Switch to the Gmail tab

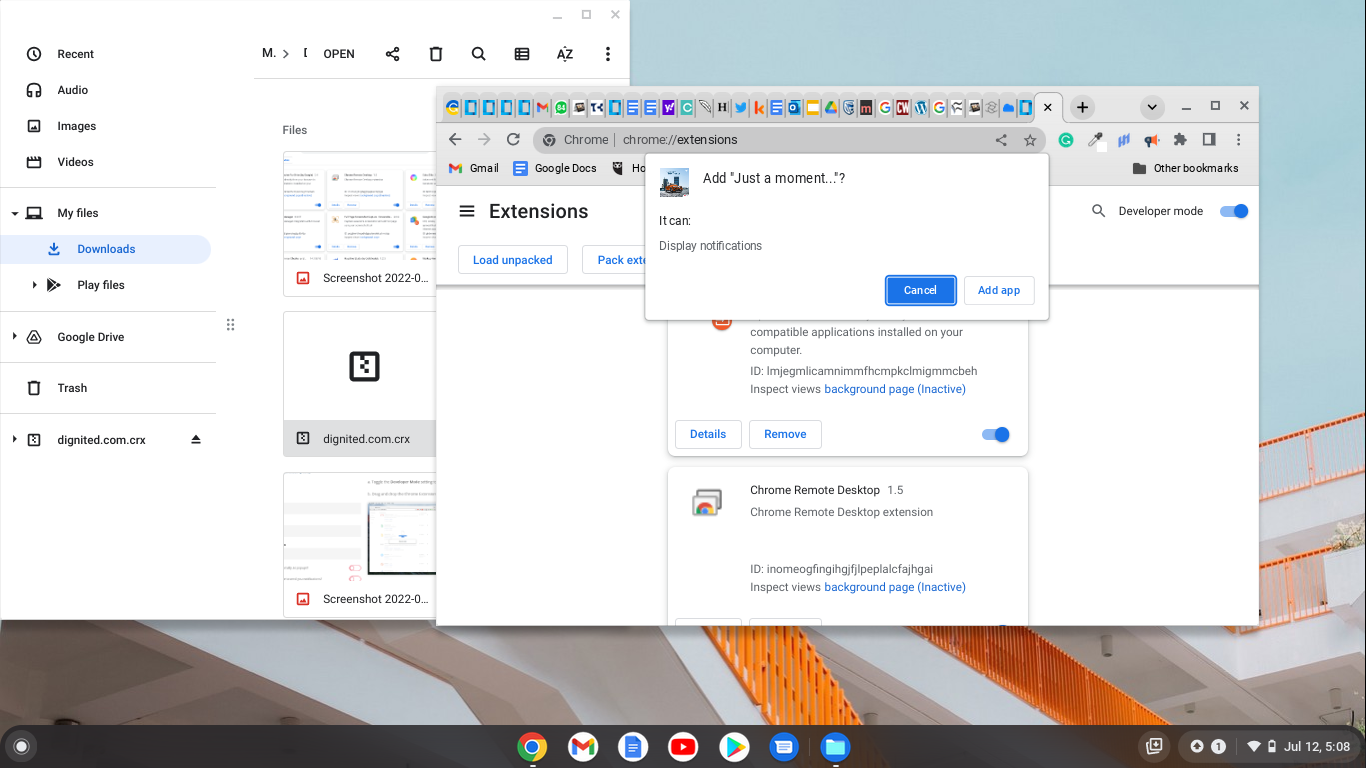(x=543, y=107)
